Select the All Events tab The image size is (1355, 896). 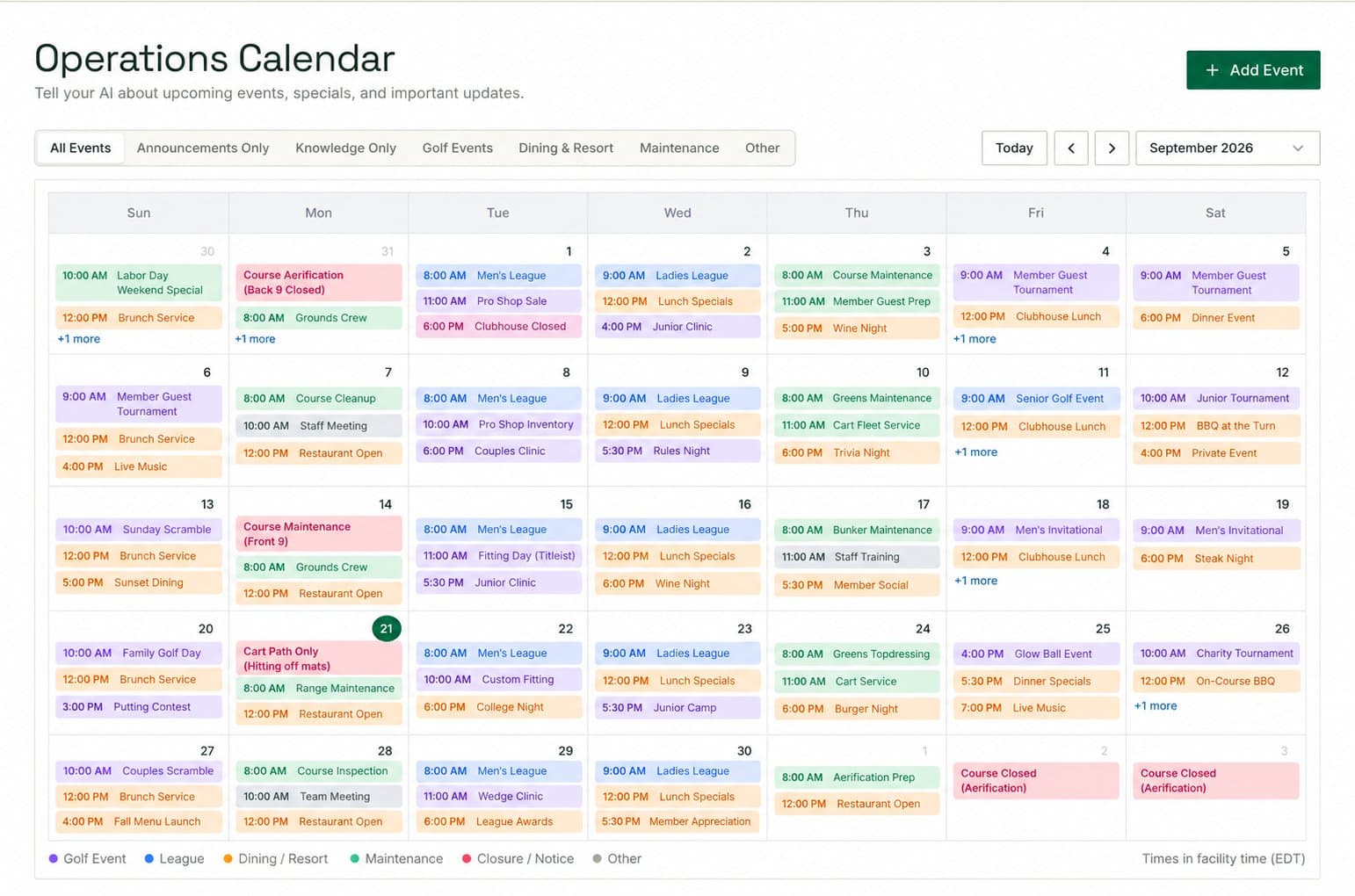tap(80, 148)
